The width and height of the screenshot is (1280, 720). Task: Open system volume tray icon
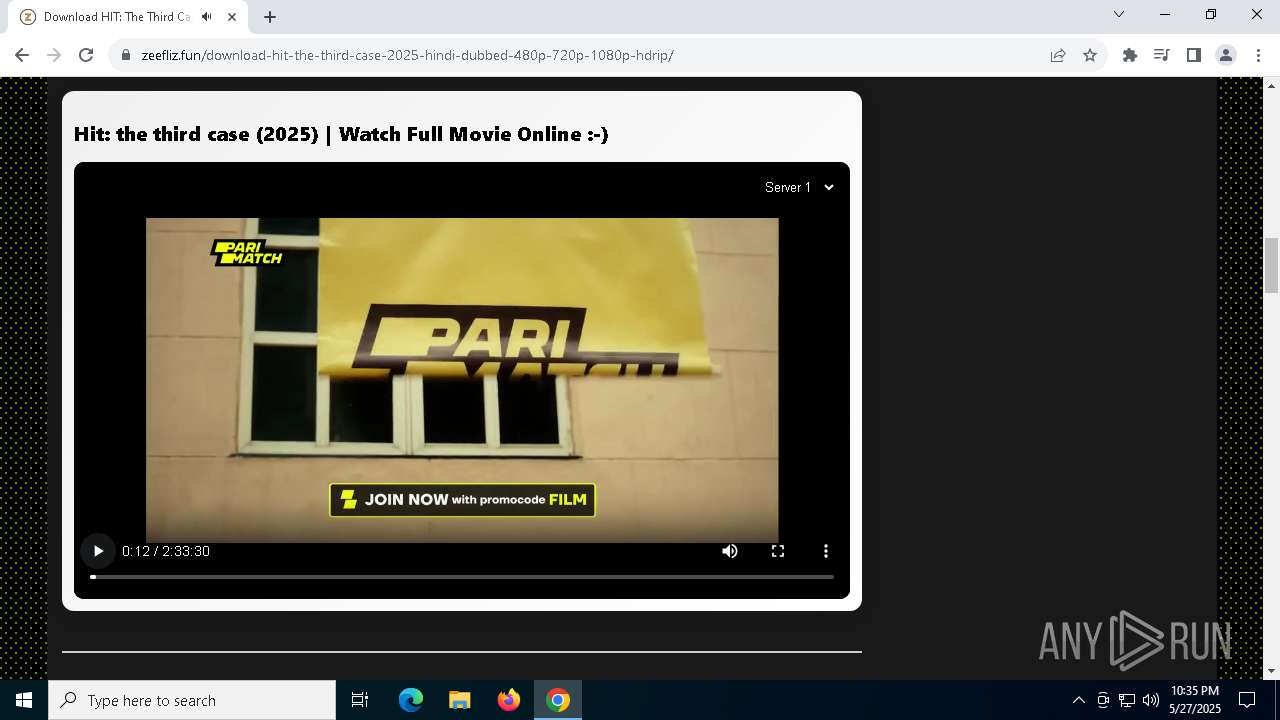pyautogui.click(x=1151, y=700)
